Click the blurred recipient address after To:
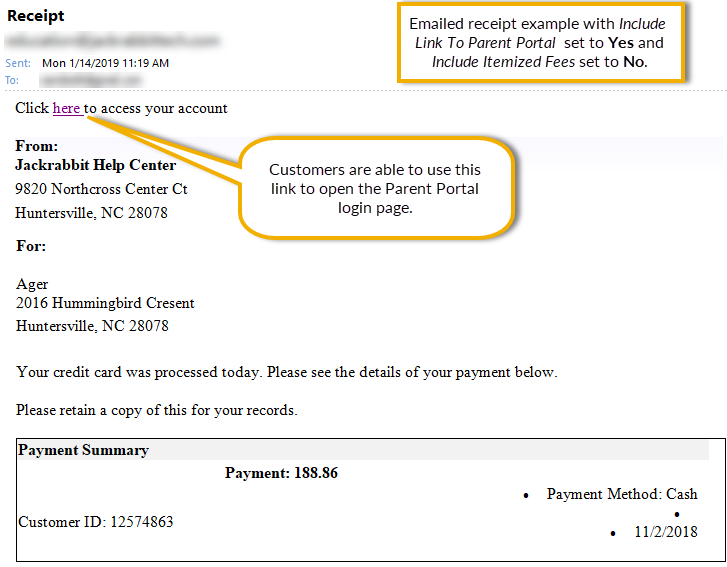727x567 pixels. pos(92,80)
